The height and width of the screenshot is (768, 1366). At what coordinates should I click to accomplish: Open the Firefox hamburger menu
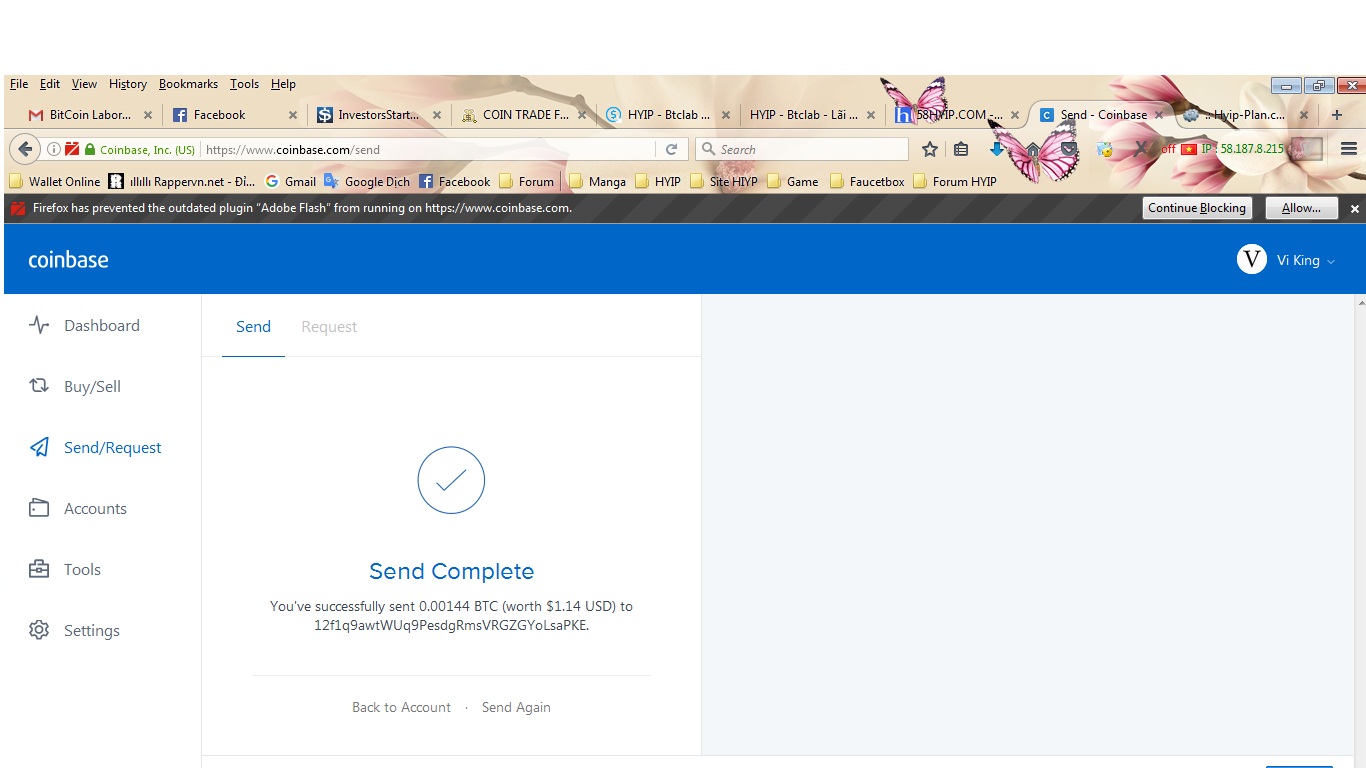[1349, 149]
